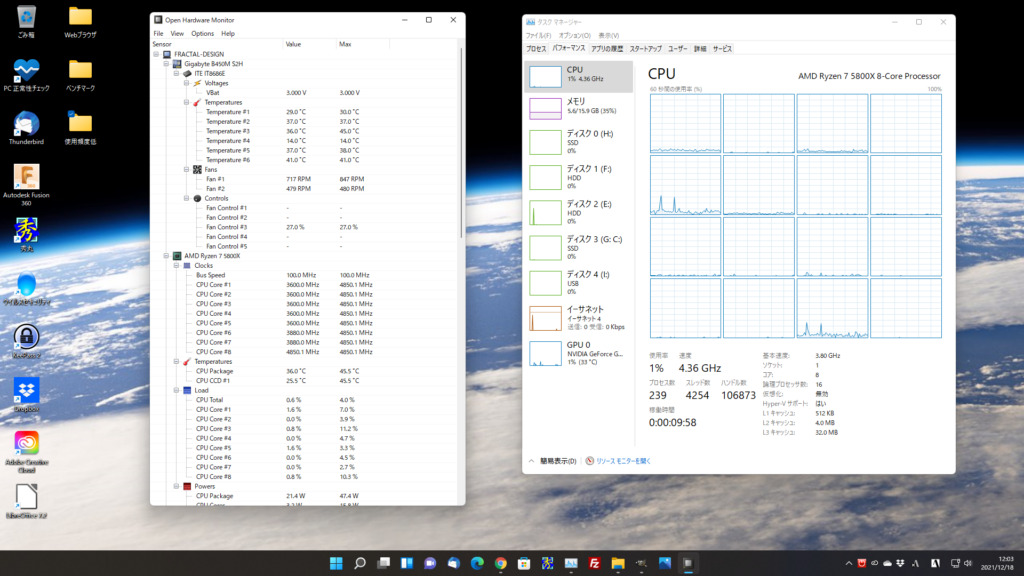The image size is (1024, 576).
Task: Open the Photos app on the taskbar
Action: 665,563
